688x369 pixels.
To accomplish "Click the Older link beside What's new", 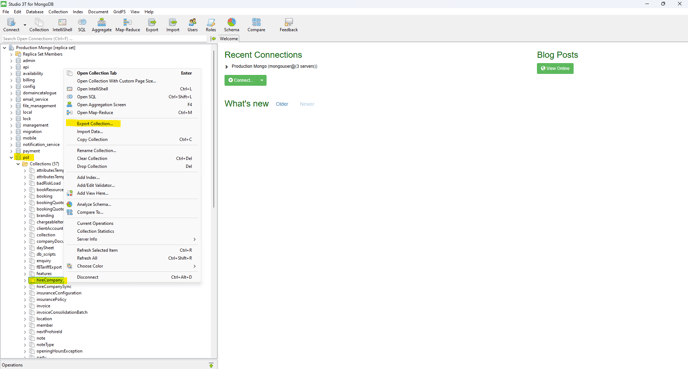I will [x=282, y=104].
